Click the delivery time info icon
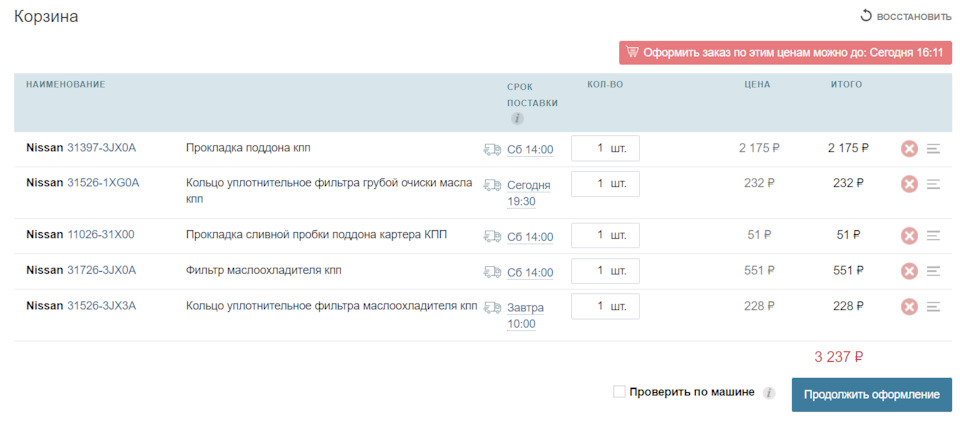The image size is (960, 423). pos(517,119)
